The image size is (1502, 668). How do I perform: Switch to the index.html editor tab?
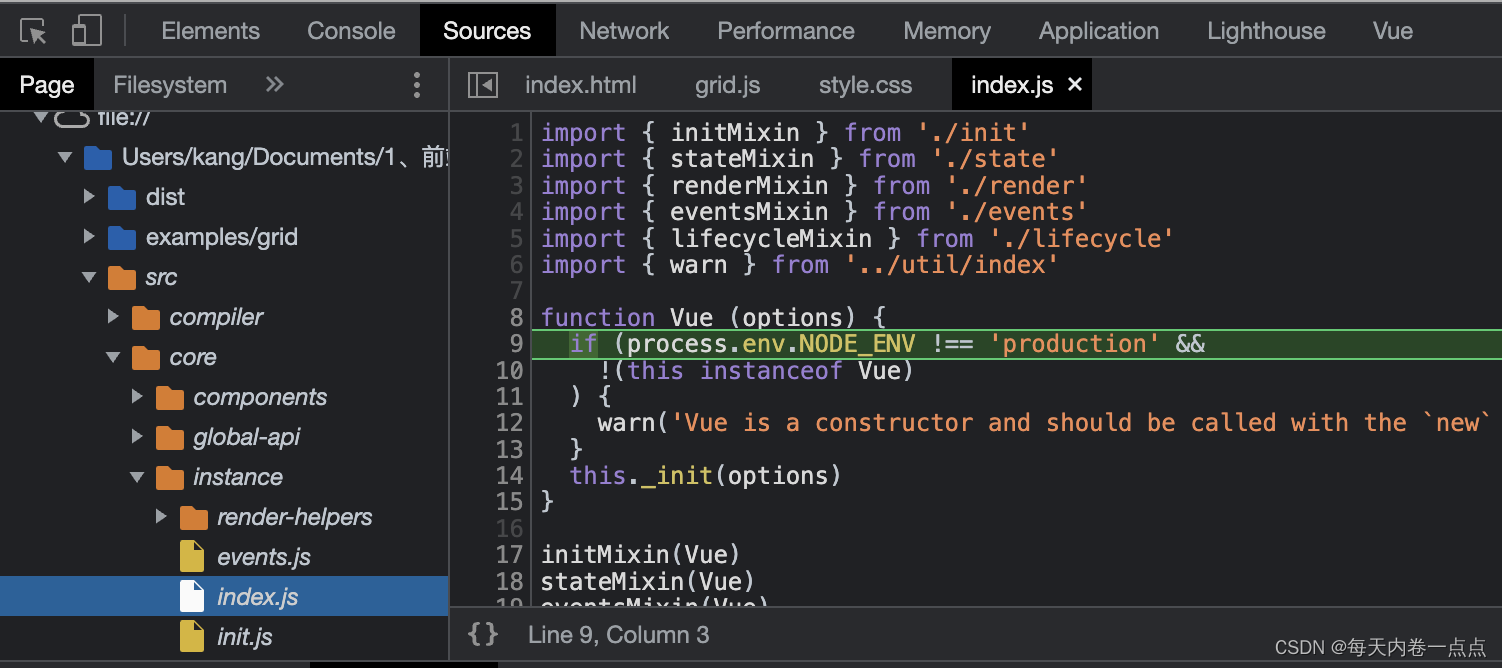point(581,85)
